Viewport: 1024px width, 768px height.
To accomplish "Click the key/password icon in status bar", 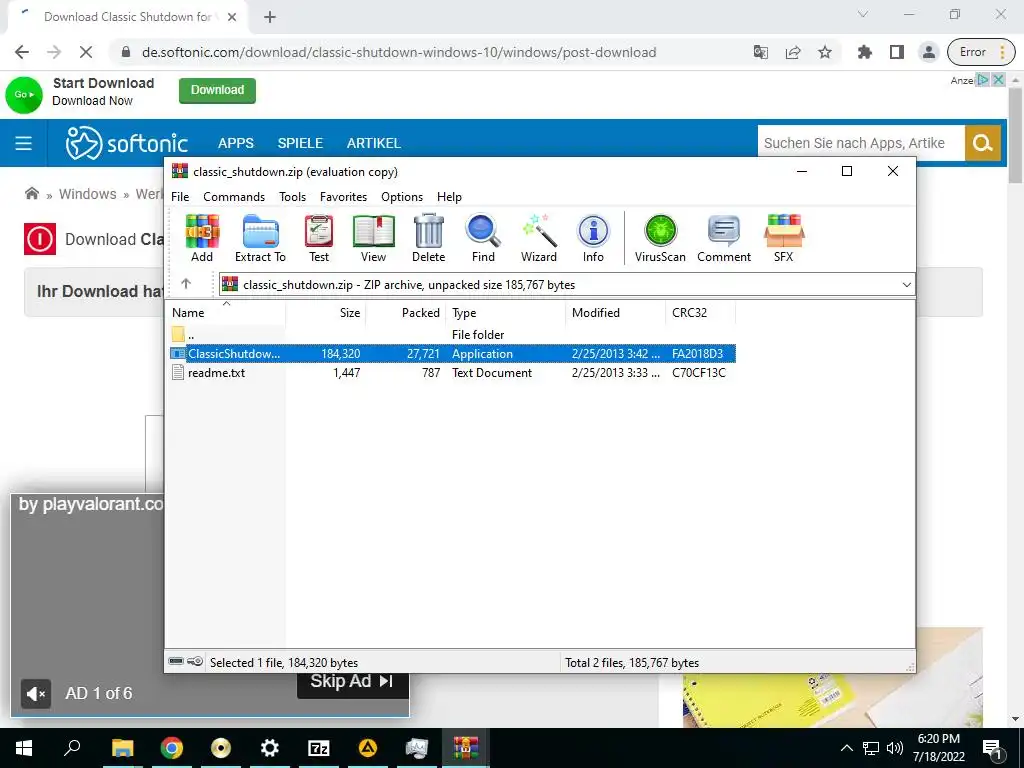I will coord(195,662).
